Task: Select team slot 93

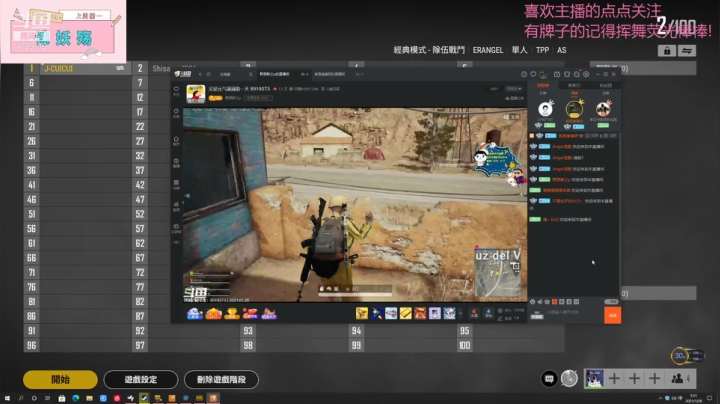Action: tap(294, 331)
